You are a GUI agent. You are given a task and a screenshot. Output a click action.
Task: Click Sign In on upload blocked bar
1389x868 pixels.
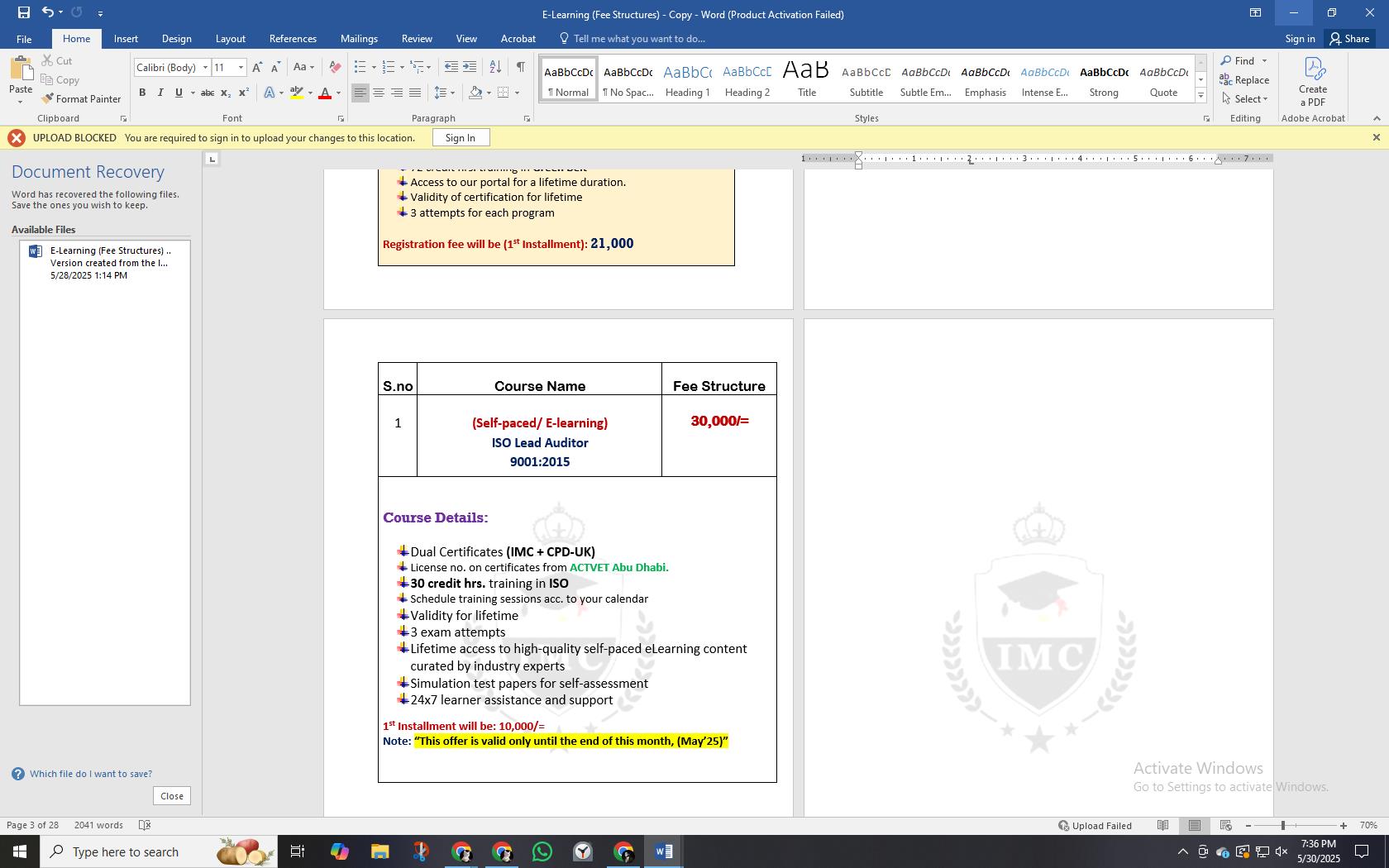click(460, 138)
